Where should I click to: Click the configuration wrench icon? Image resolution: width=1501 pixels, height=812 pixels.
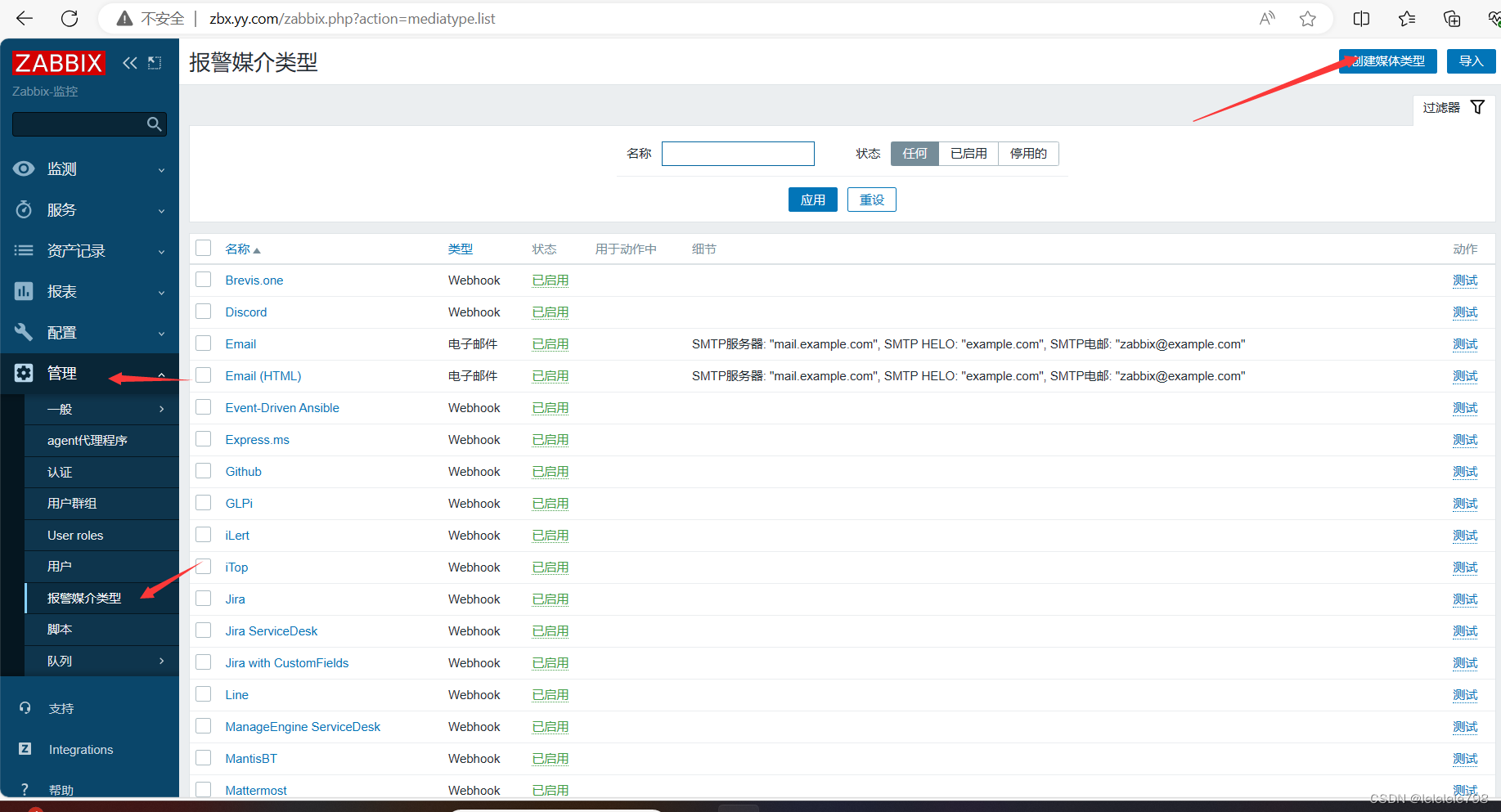[24, 332]
